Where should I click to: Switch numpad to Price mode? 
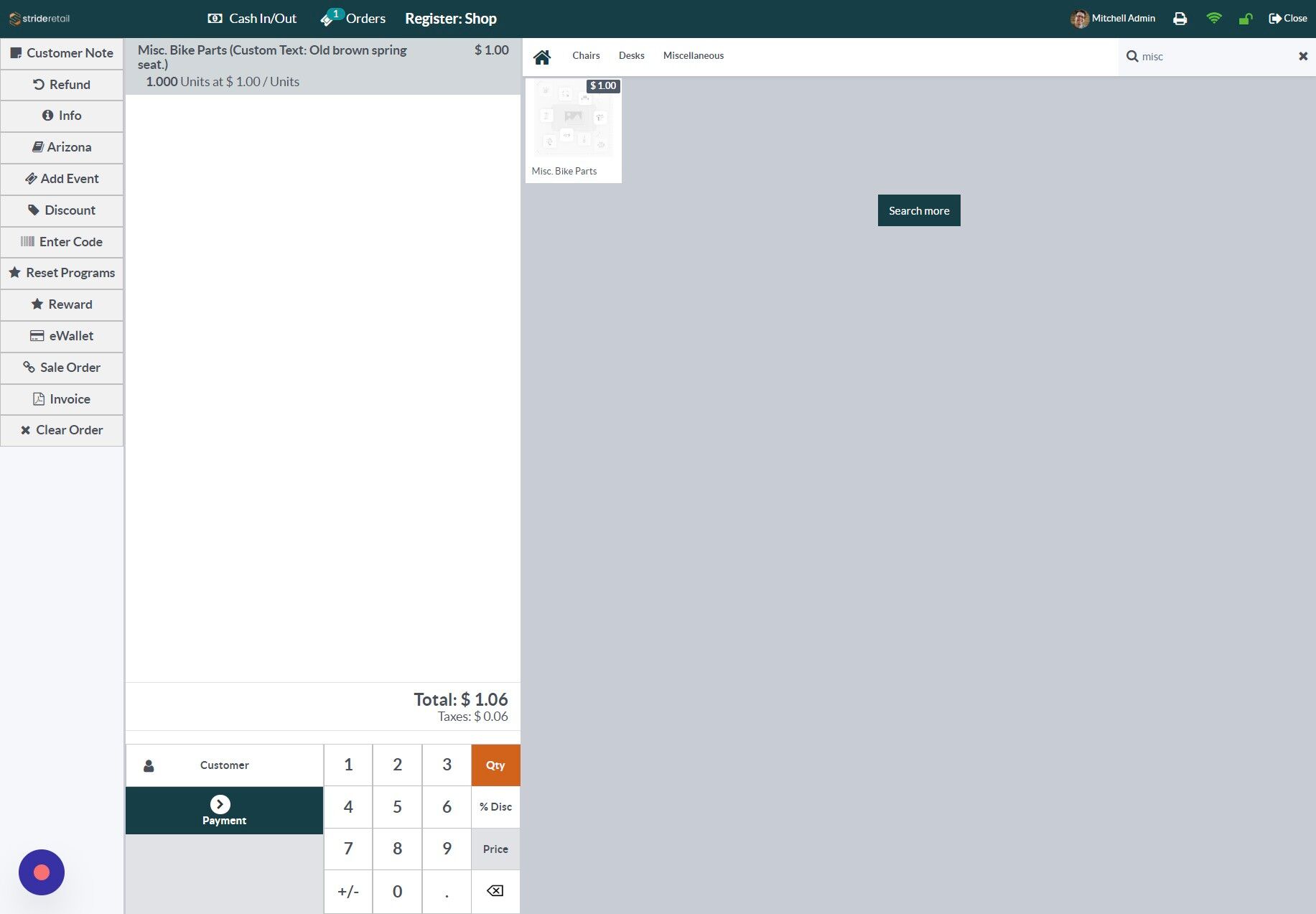point(495,849)
